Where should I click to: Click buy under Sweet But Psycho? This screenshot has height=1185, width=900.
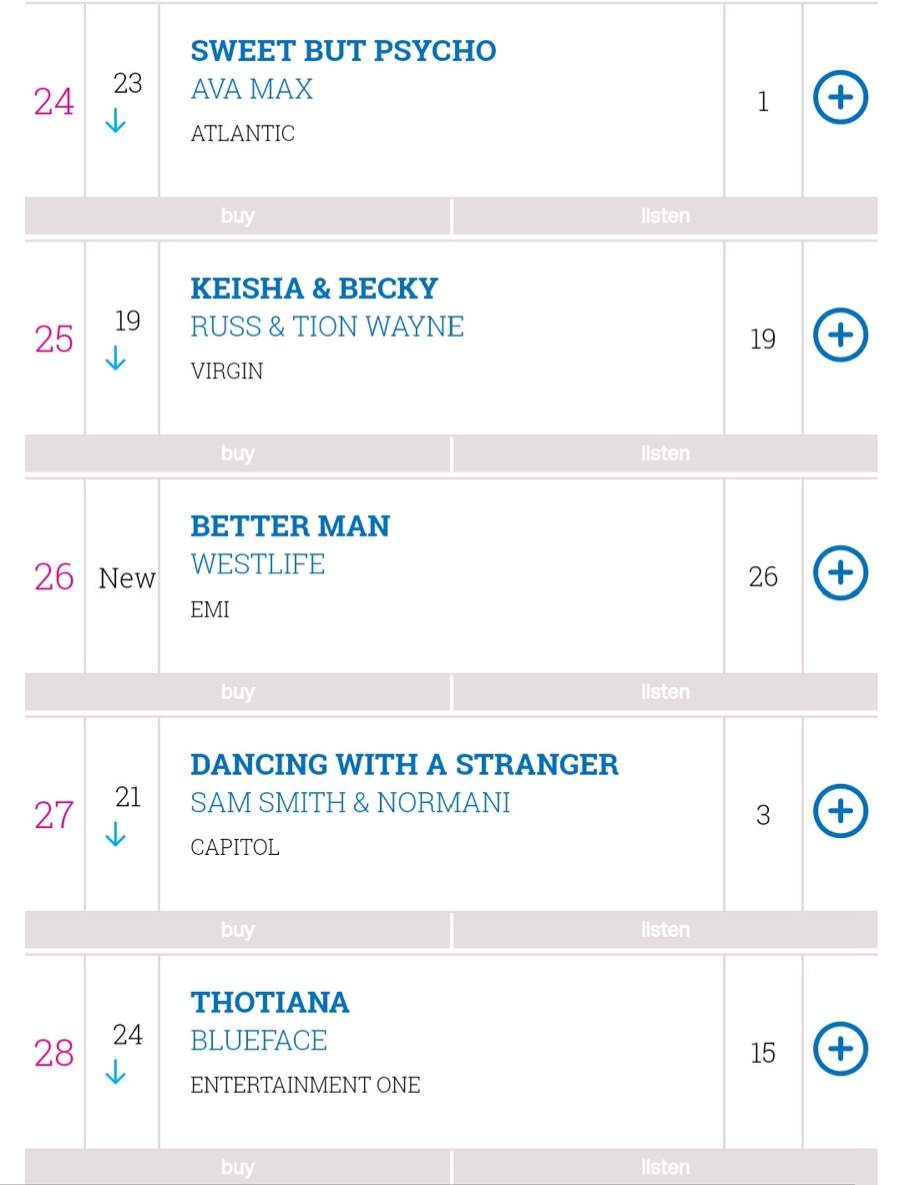[x=238, y=216]
